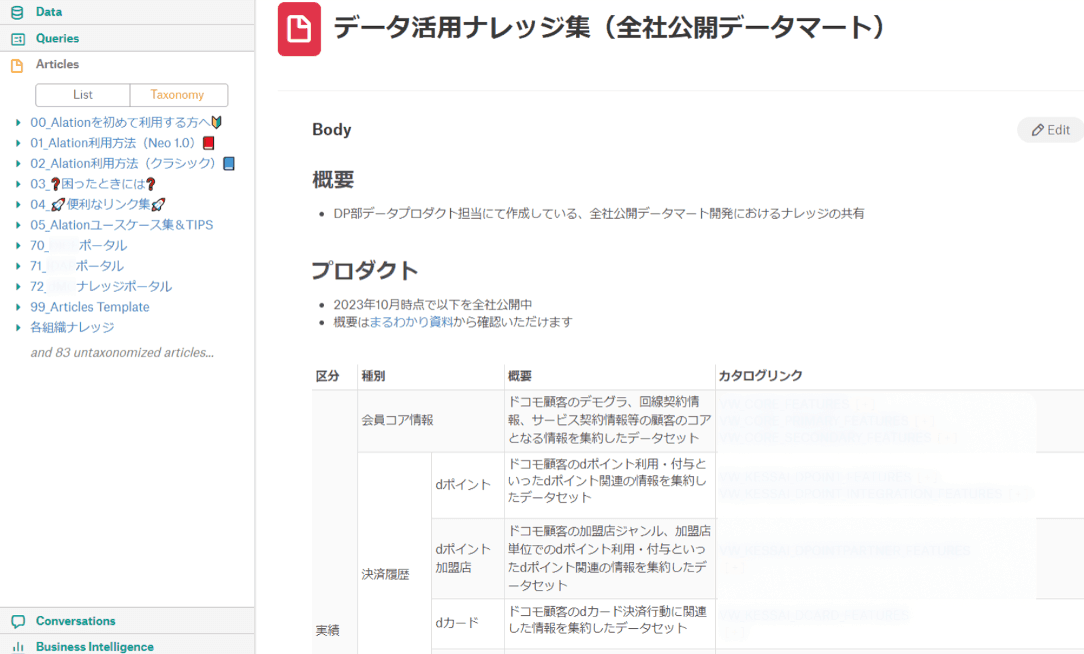Expand the 99_Articles Template node

(x=16, y=306)
